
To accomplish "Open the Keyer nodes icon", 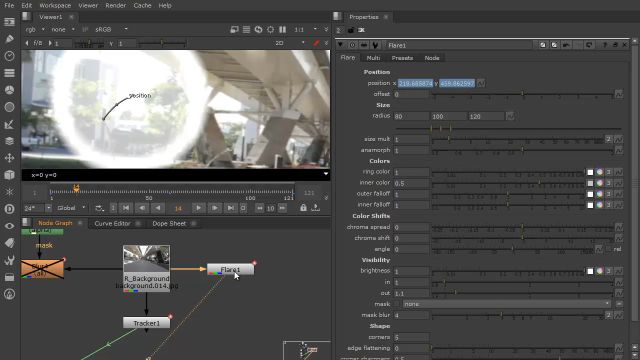I will [9, 124].
